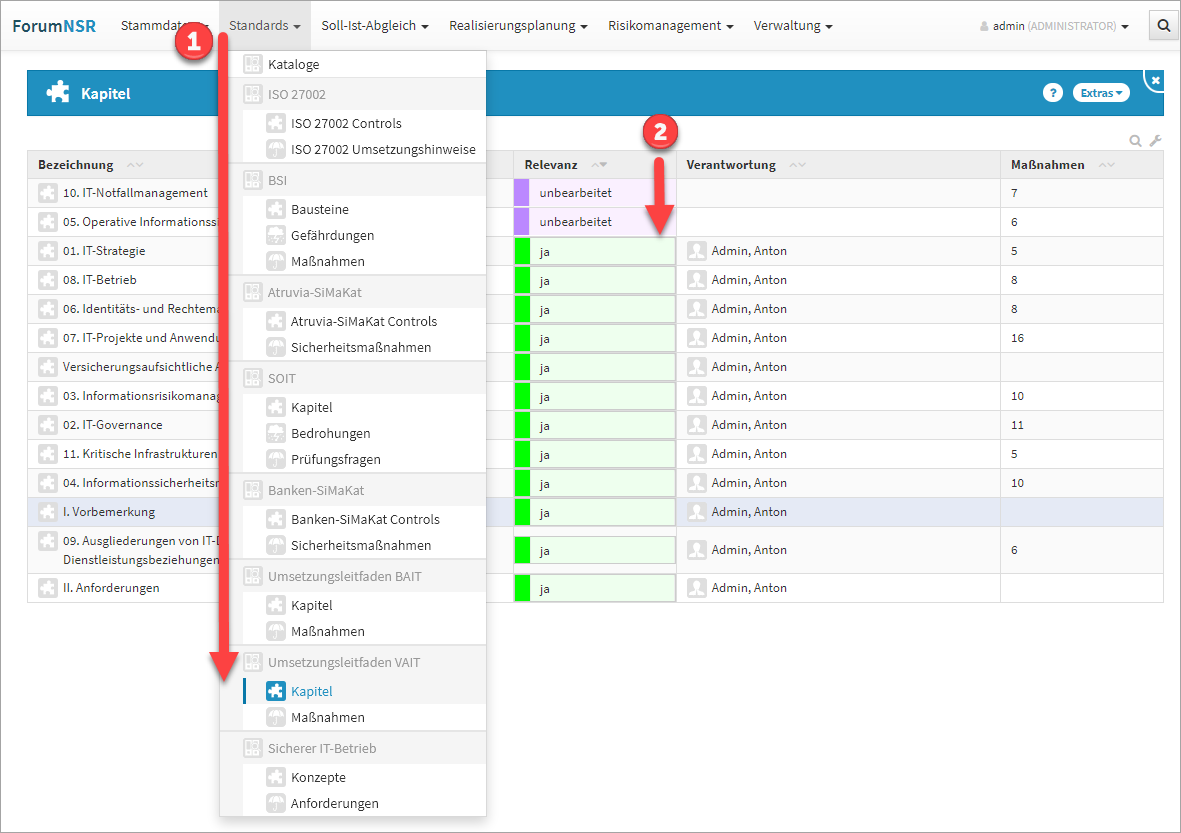The width and height of the screenshot is (1181, 833).
Task: Click green relevance swatch of 01. IT-Strategie
Action: tap(521, 252)
